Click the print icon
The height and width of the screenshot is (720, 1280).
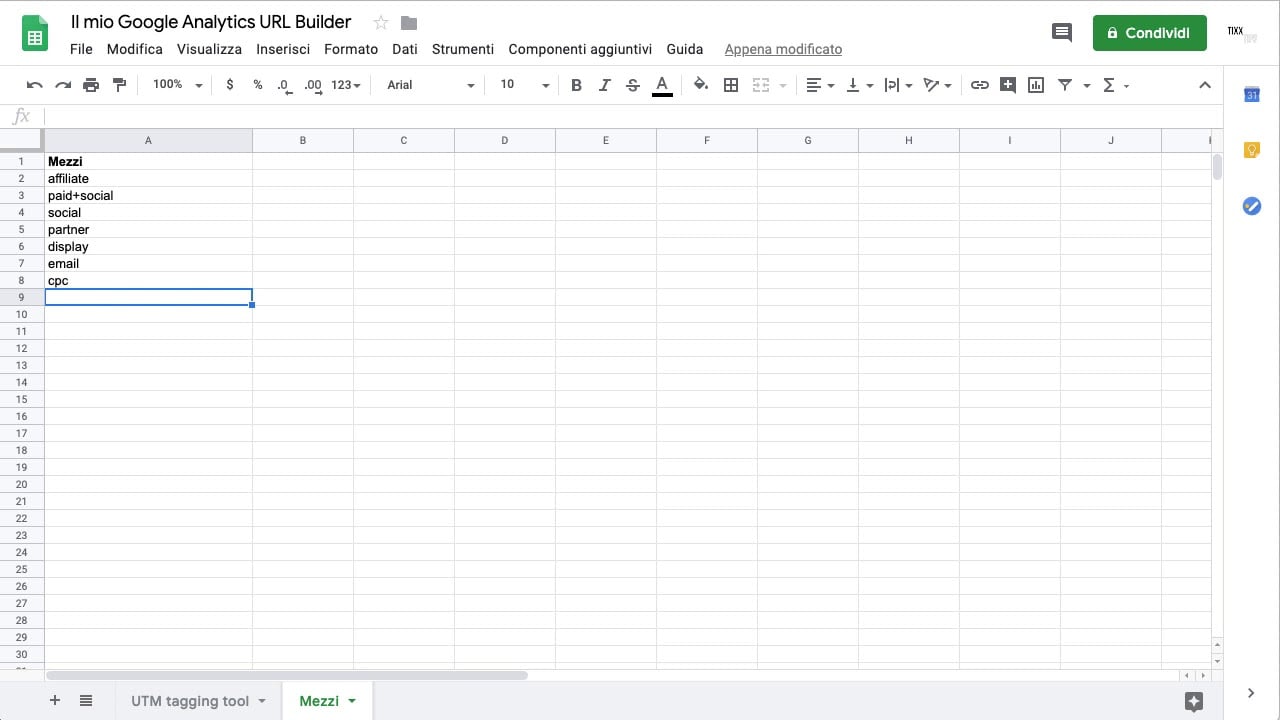click(x=91, y=85)
